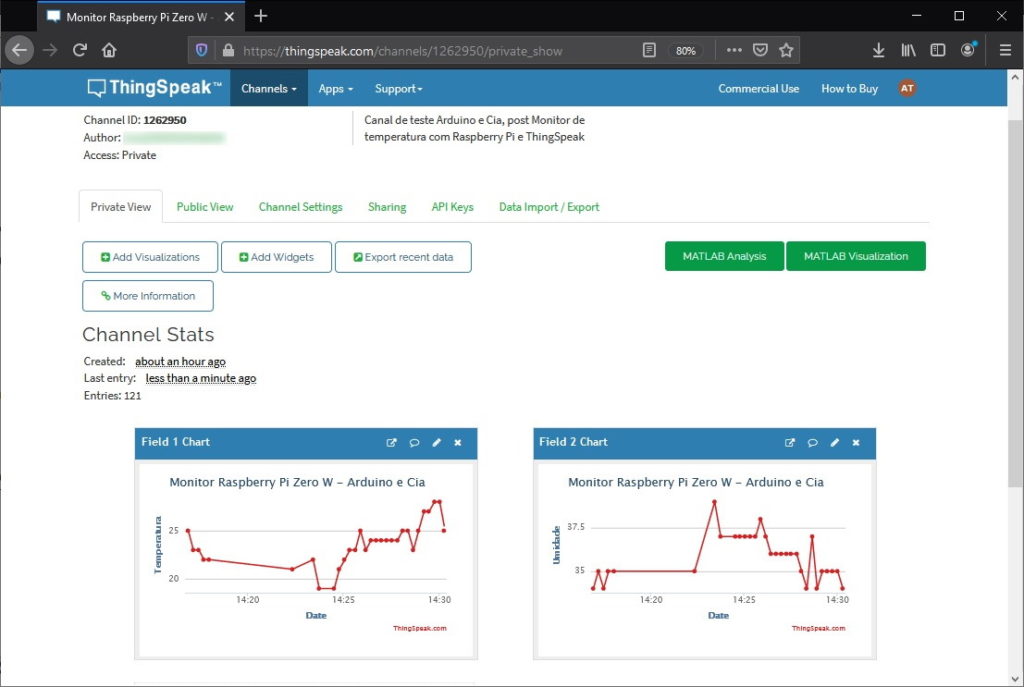
Task: Click the ThingSpeak logo
Action: click(x=155, y=88)
